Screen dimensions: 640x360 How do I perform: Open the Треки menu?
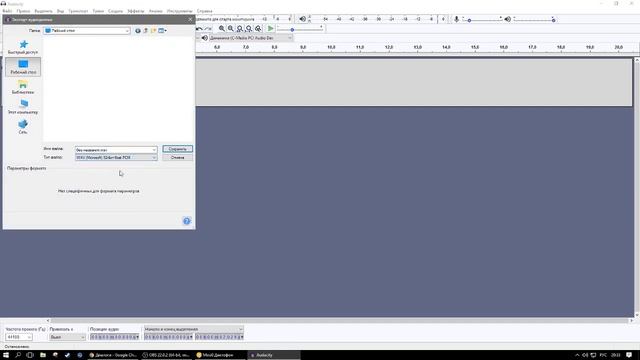98,11
